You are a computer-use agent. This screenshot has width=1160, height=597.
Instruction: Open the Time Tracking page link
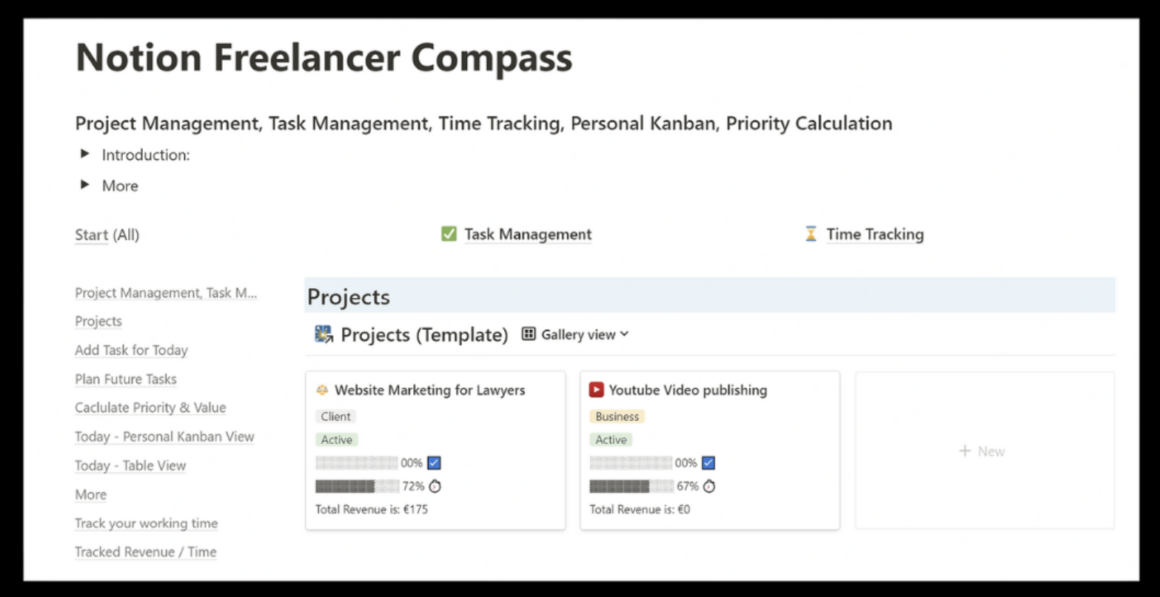(875, 235)
